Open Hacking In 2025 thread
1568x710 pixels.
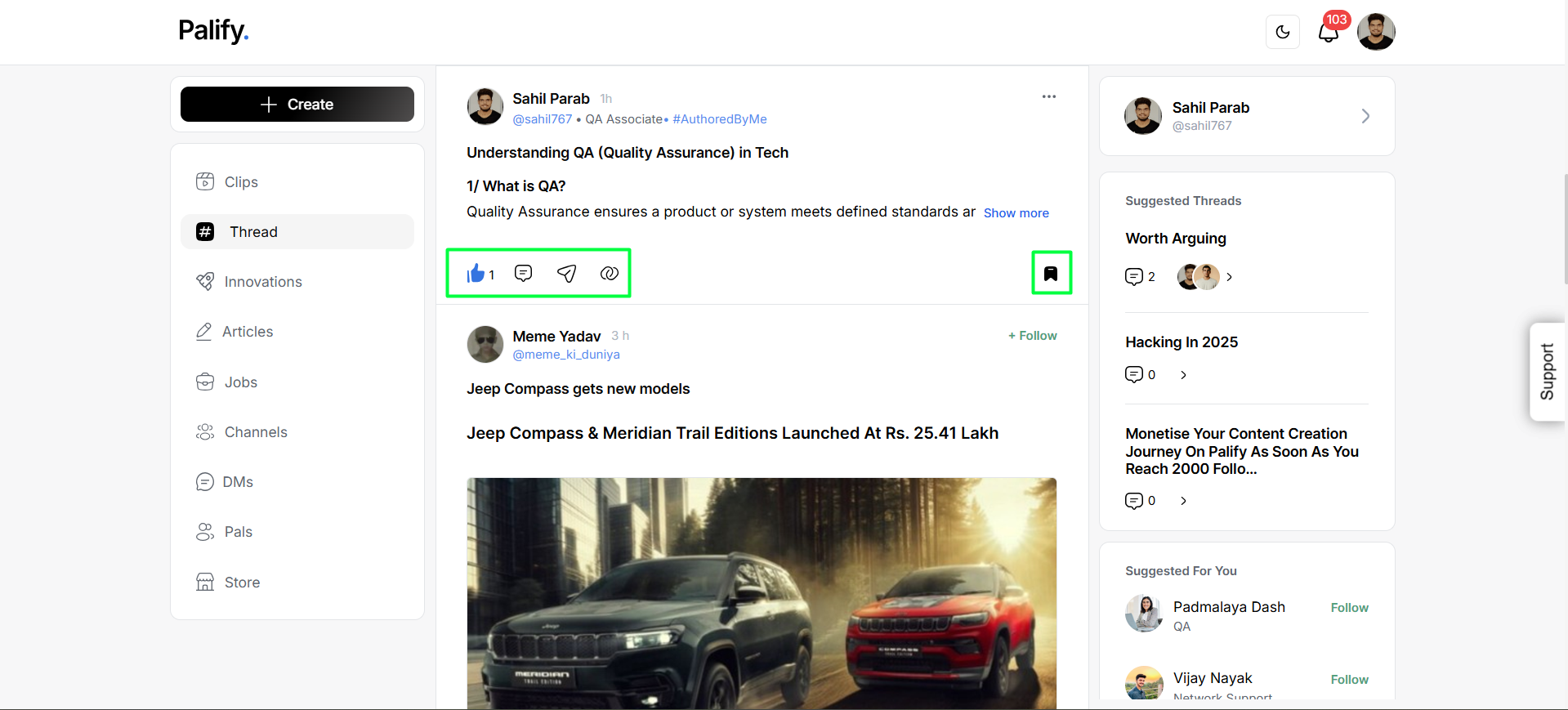[1182, 342]
